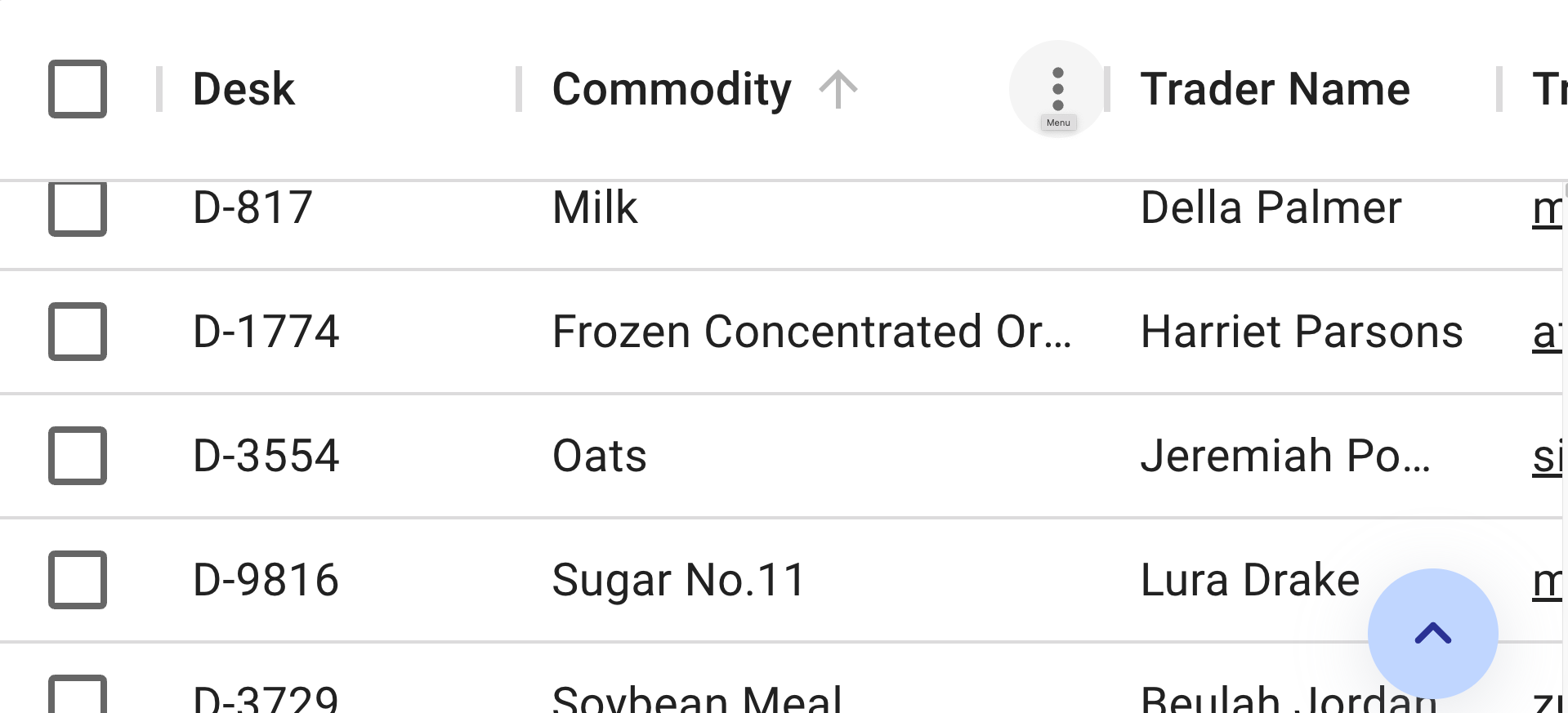Screen dimensions: 1568x713
Task: Enable the checkbox on the Sugar No.11 row
Action: pyautogui.click(x=78, y=580)
